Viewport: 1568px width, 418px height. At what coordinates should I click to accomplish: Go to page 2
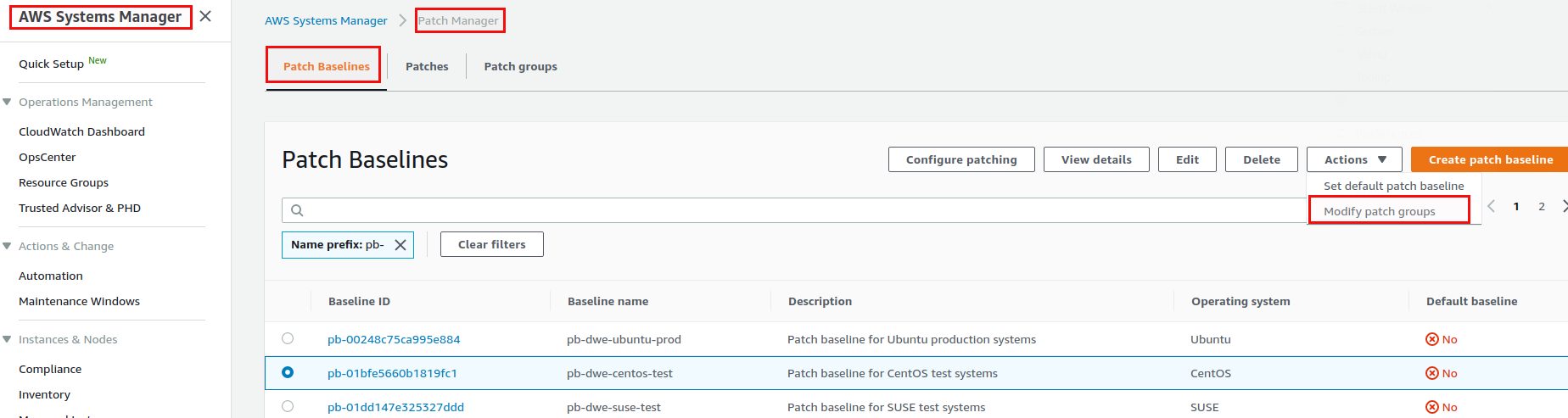tap(1542, 206)
